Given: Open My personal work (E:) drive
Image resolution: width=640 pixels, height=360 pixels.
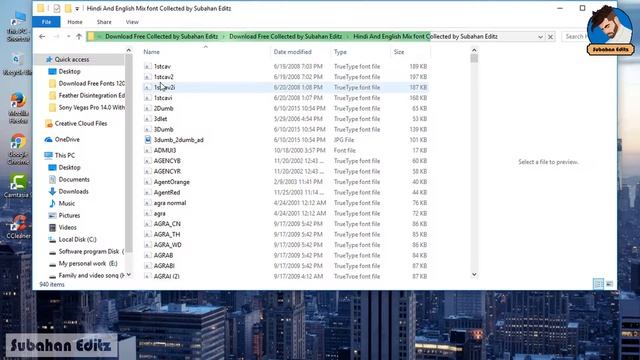Looking at the screenshot, I should [83, 264].
